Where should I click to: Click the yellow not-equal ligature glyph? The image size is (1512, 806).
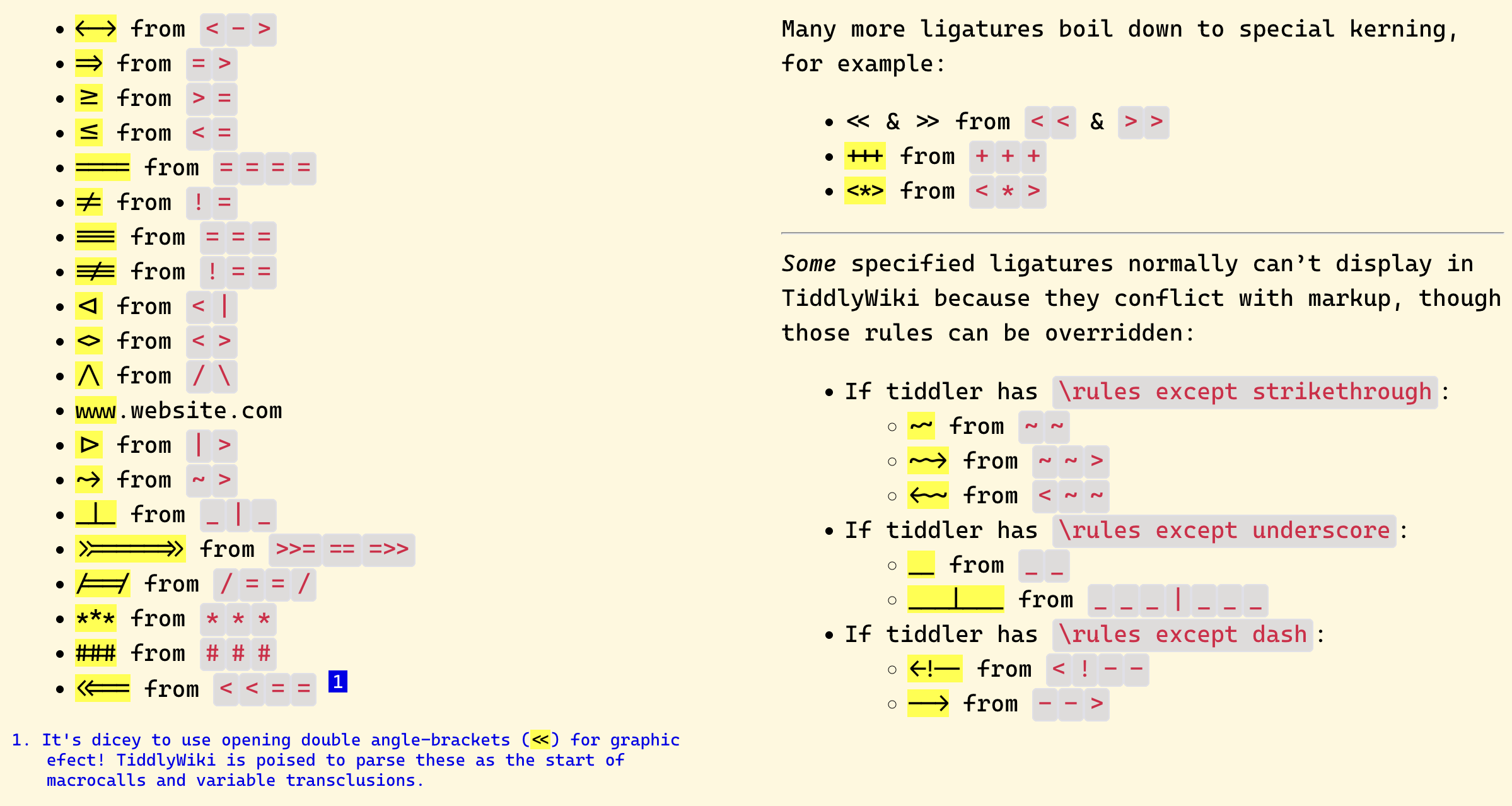[x=88, y=202]
